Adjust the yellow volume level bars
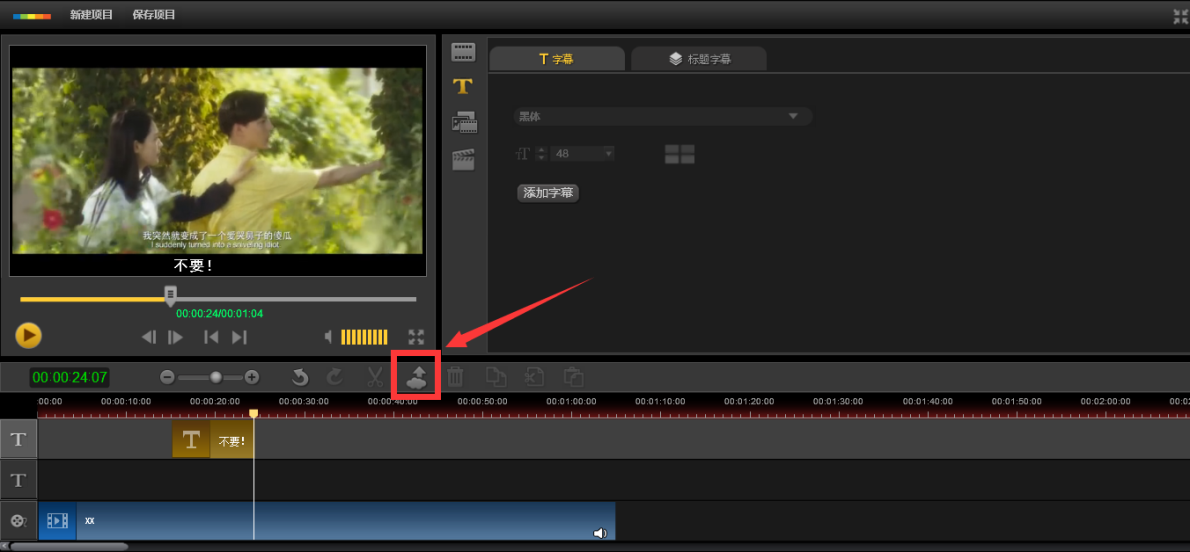Viewport: 1190px width, 552px height. [364, 337]
